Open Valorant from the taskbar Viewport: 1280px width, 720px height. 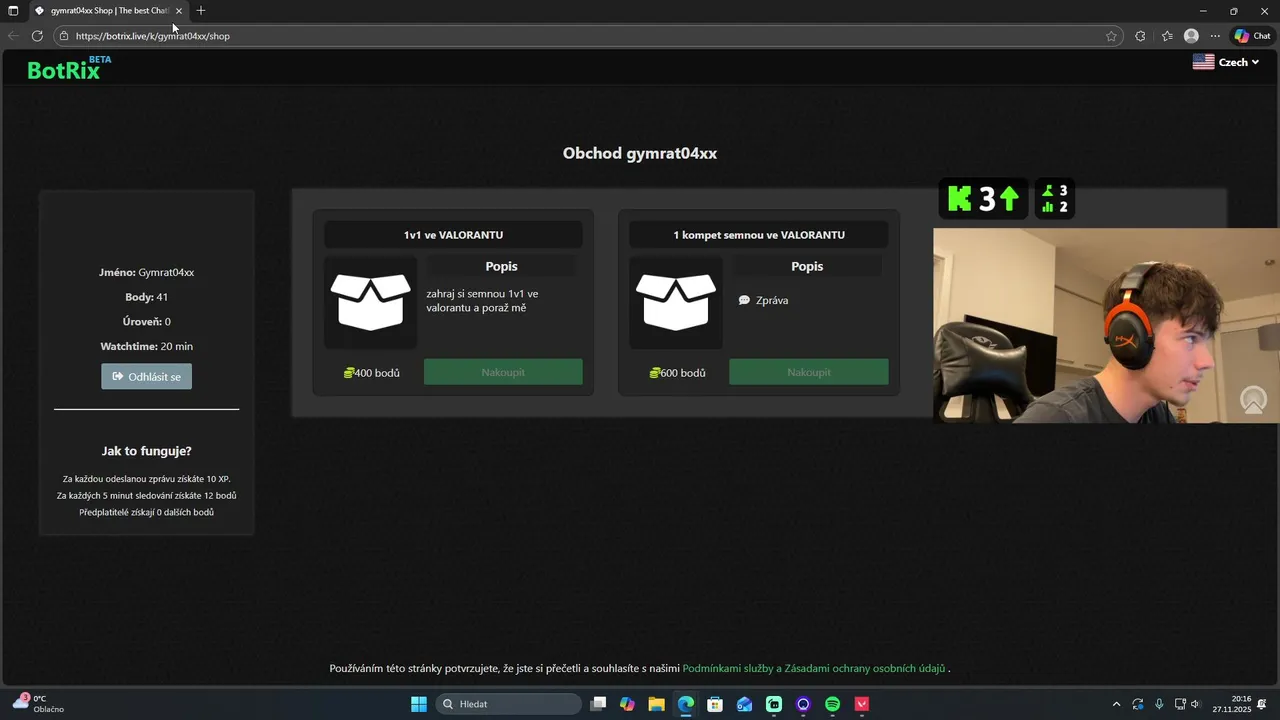(862, 704)
